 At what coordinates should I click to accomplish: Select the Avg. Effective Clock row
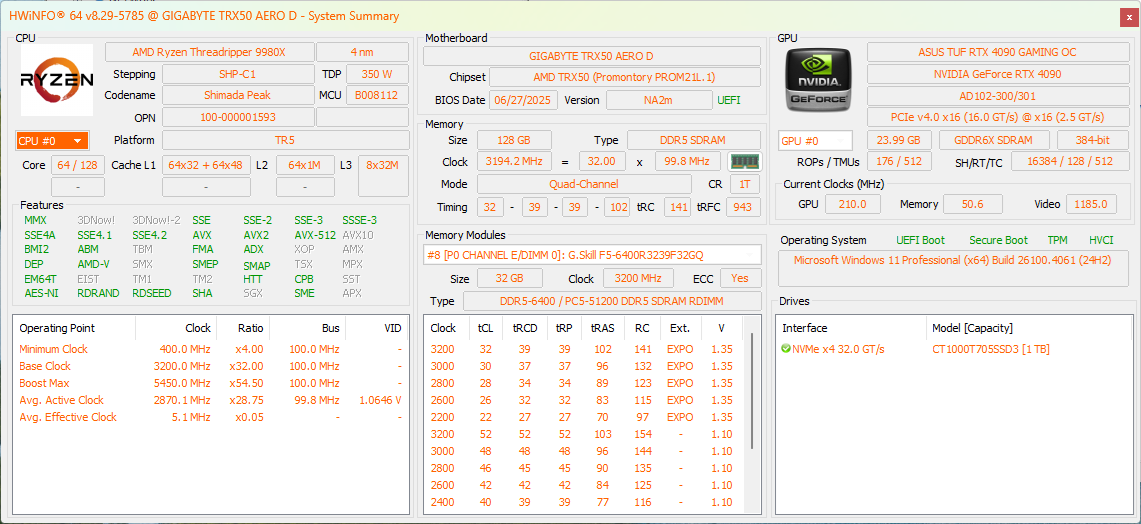(211, 417)
